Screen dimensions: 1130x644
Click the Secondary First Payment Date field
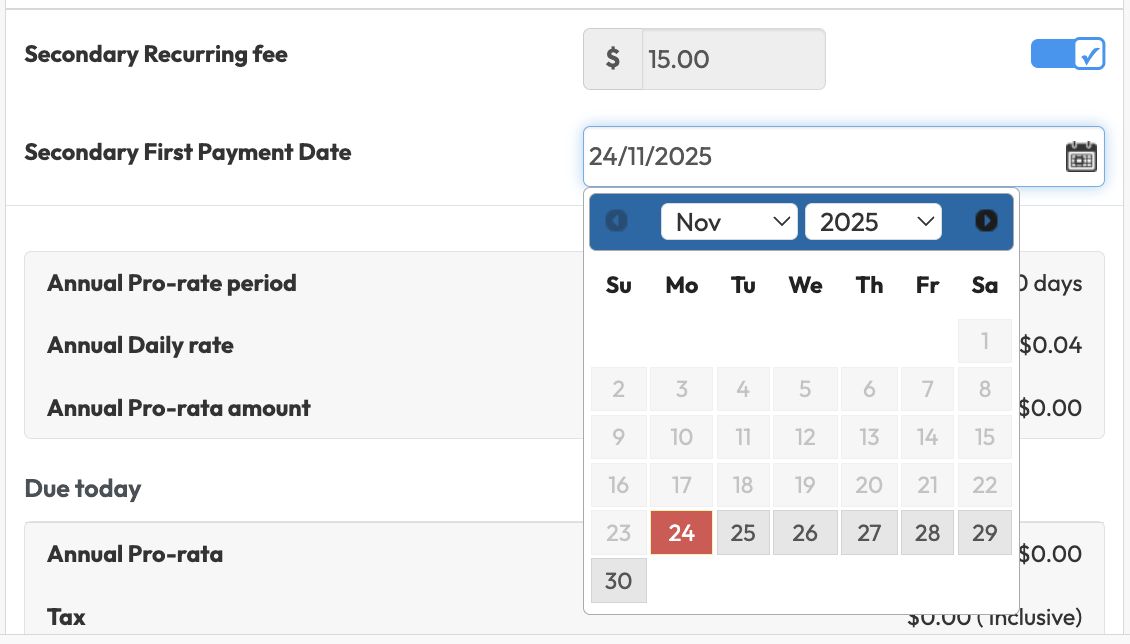pyautogui.click(x=820, y=157)
